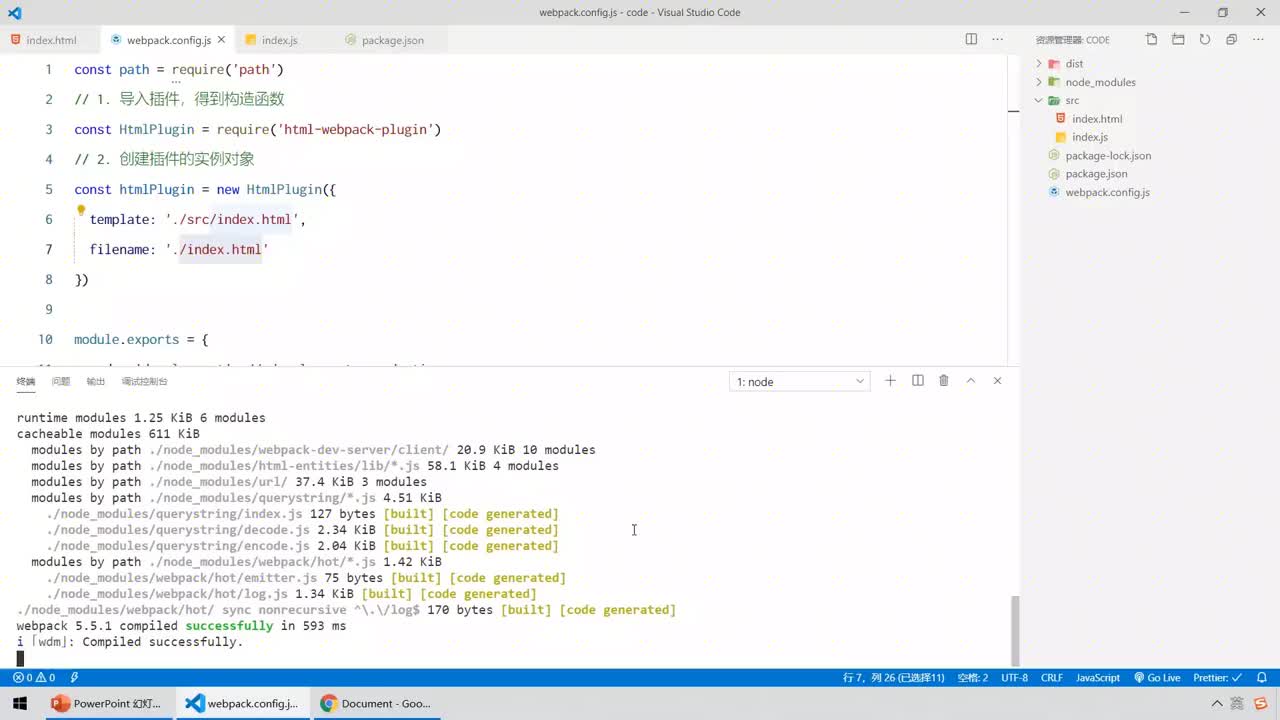Click the 资源管理器: CODE explorer header

point(1072,40)
